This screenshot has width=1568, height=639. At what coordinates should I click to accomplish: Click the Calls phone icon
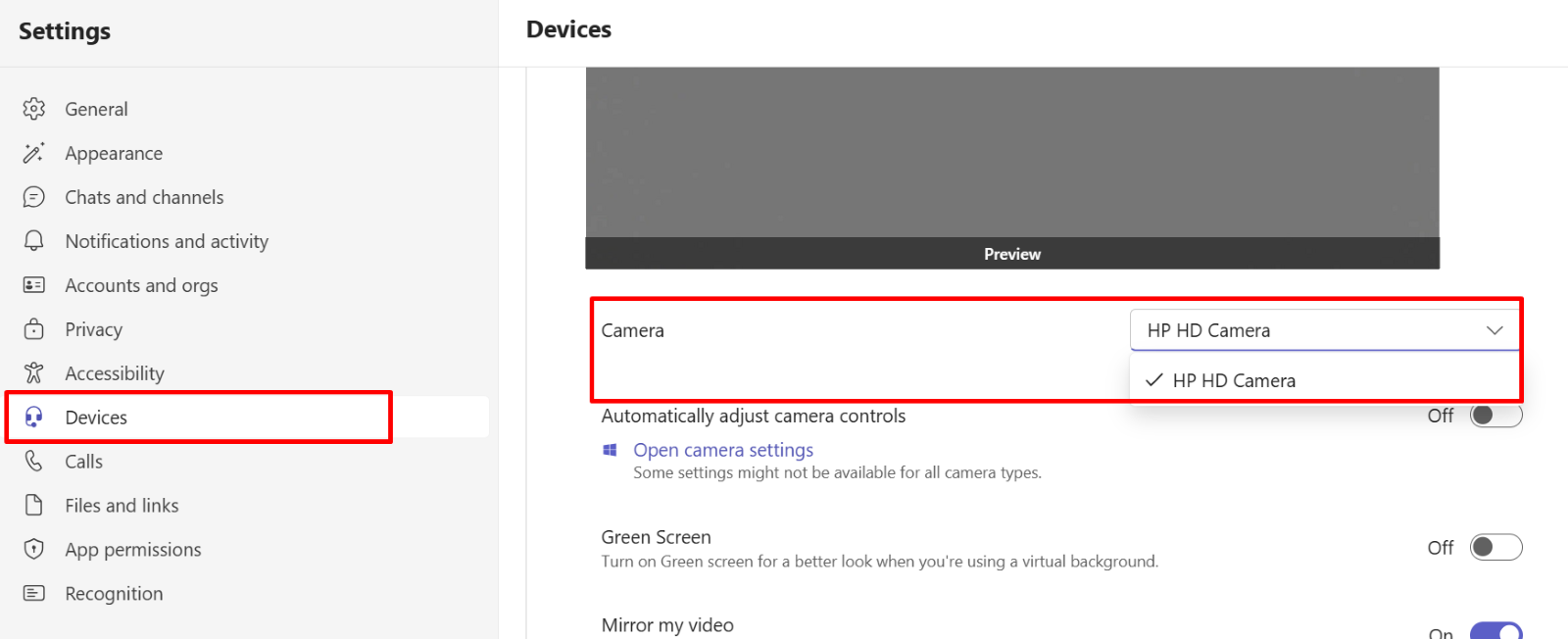point(34,462)
